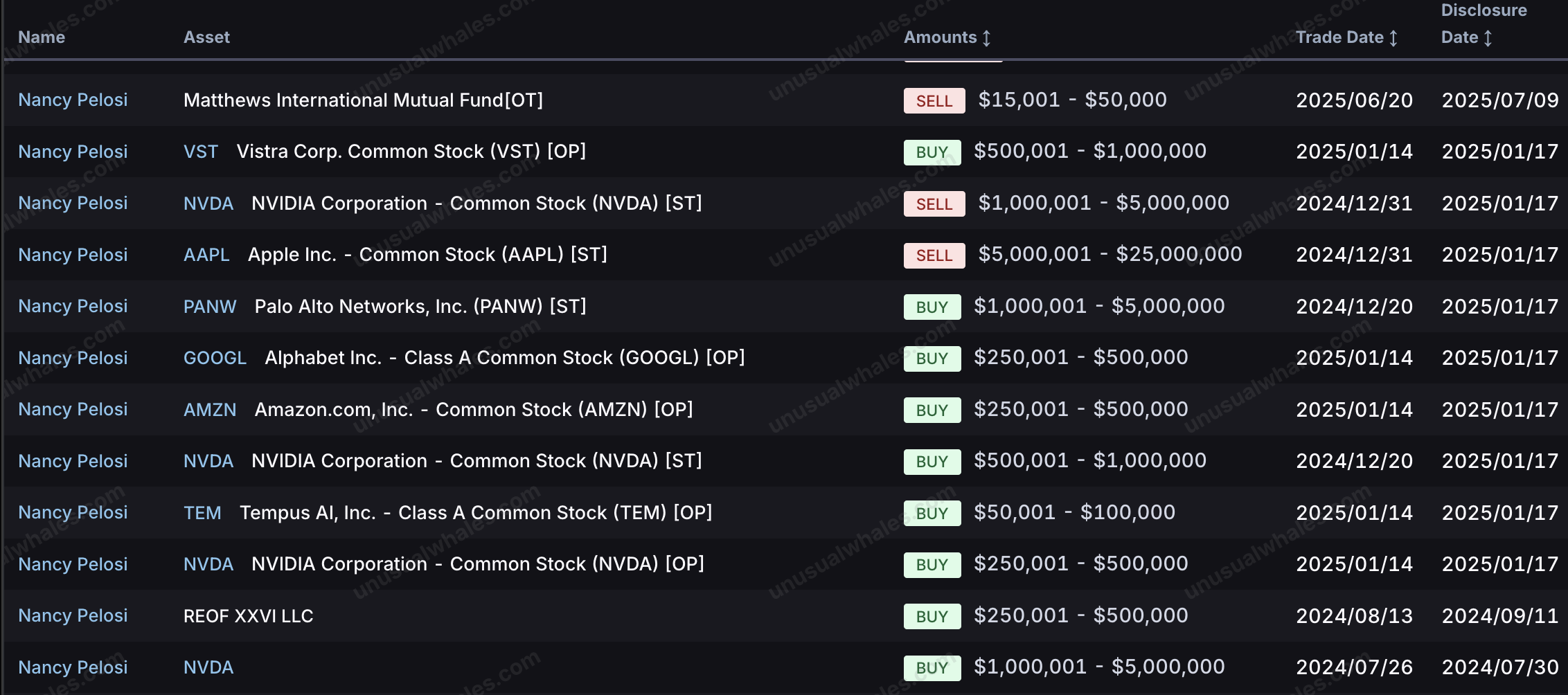
Task: Click the sort arrows icon beside Disclosure Date
Action: click(1488, 38)
